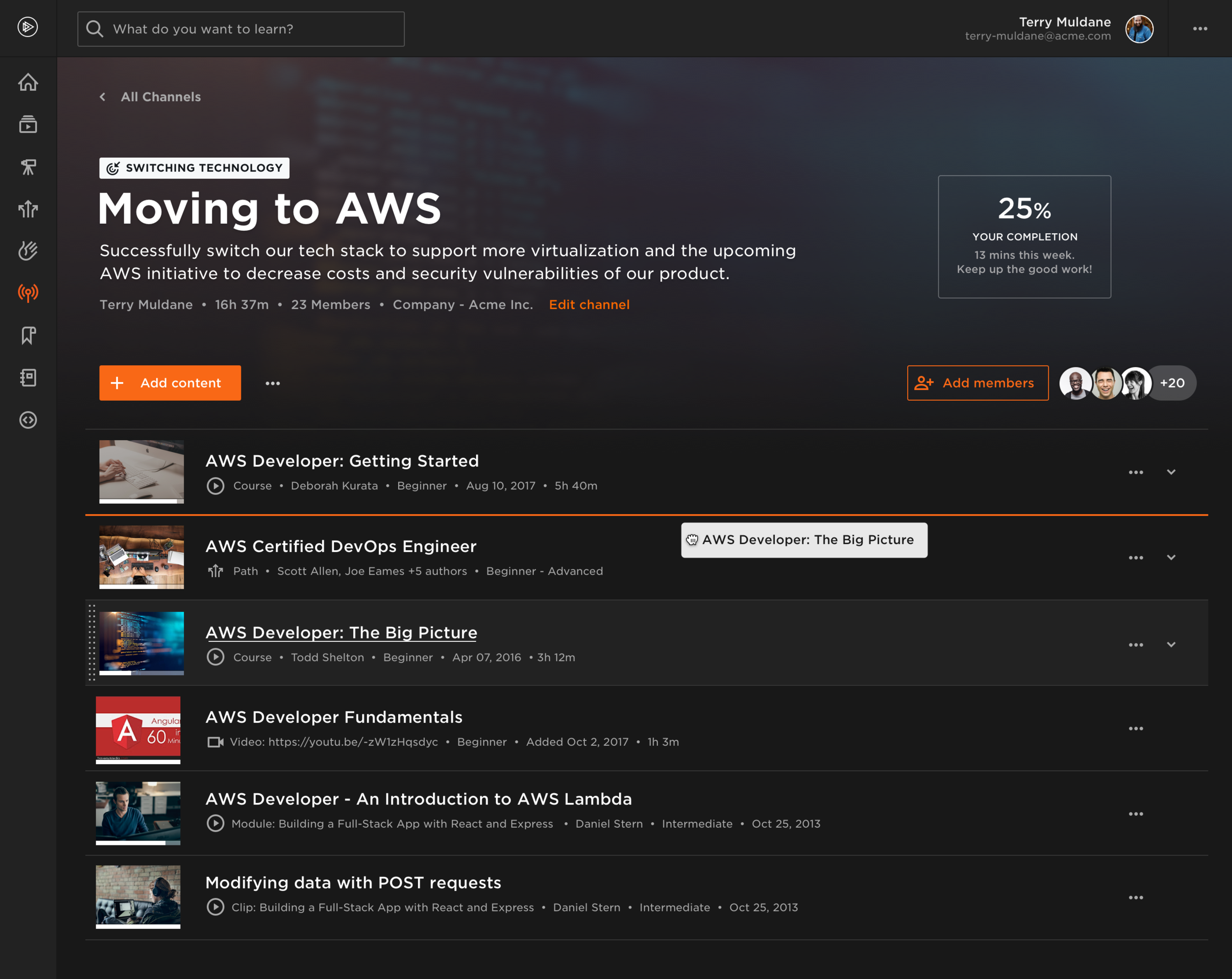1232x979 pixels.
Task: Click the Angular AWS Fundamentals thumbnail
Action: [x=138, y=731]
